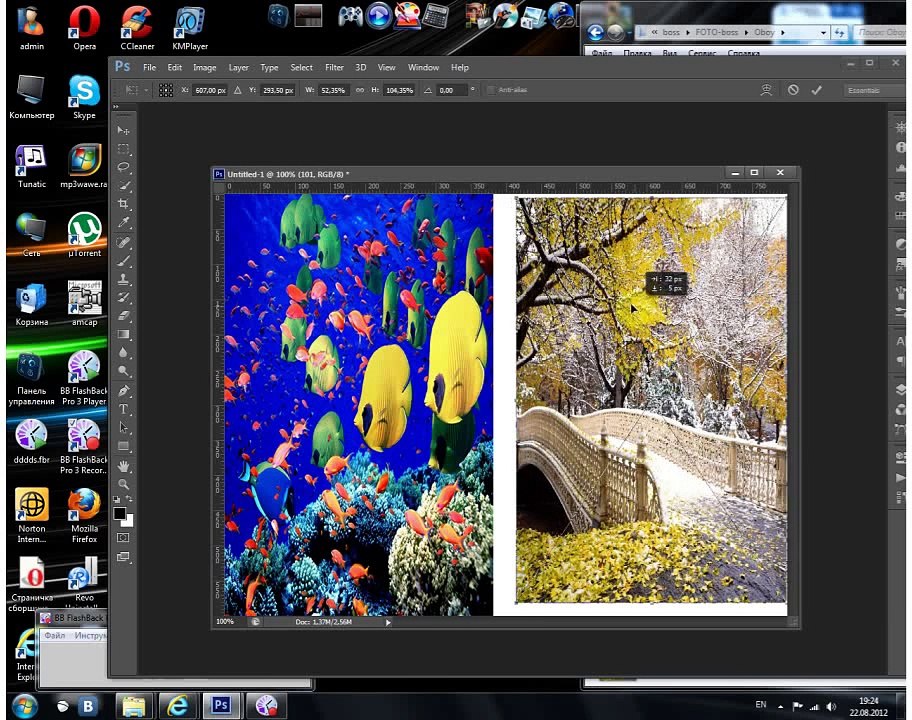912x720 pixels.
Task: Toggle Quick Mask mode
Action: [x=123, y=538]
